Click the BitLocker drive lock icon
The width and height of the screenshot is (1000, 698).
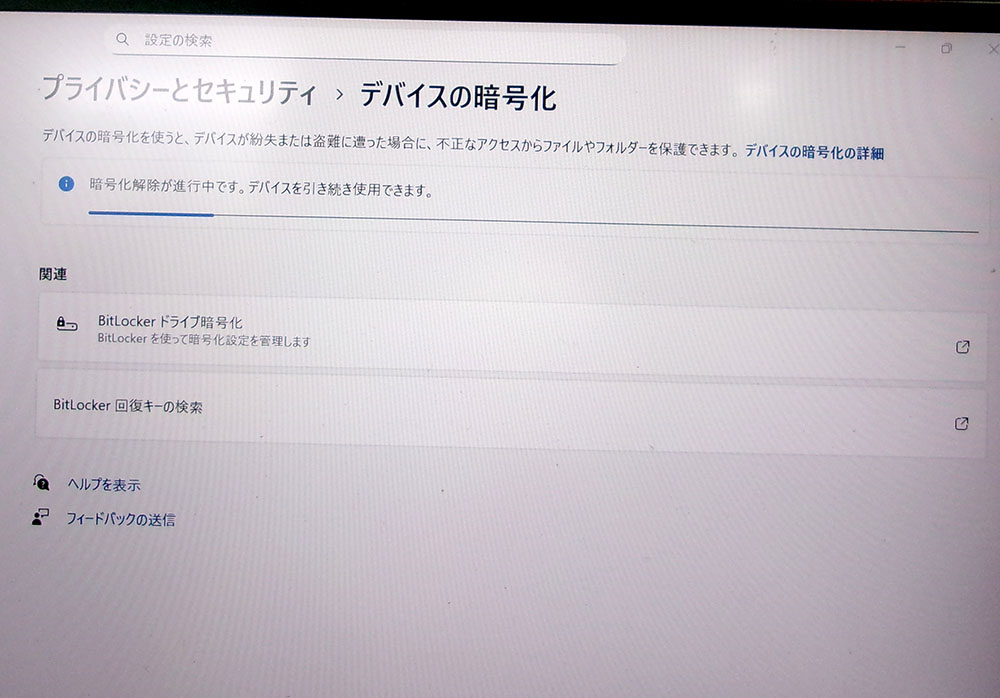point(67,324)
